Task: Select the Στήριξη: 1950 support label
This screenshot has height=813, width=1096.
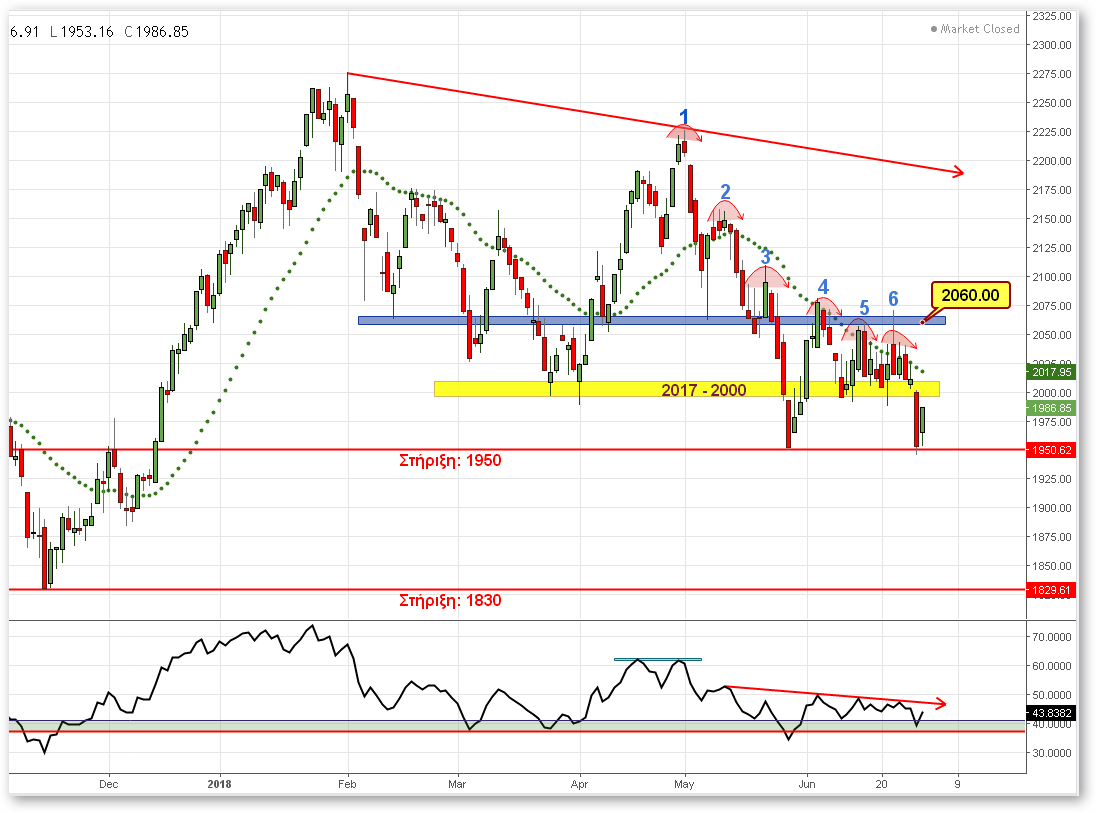Action: point(450,460)
